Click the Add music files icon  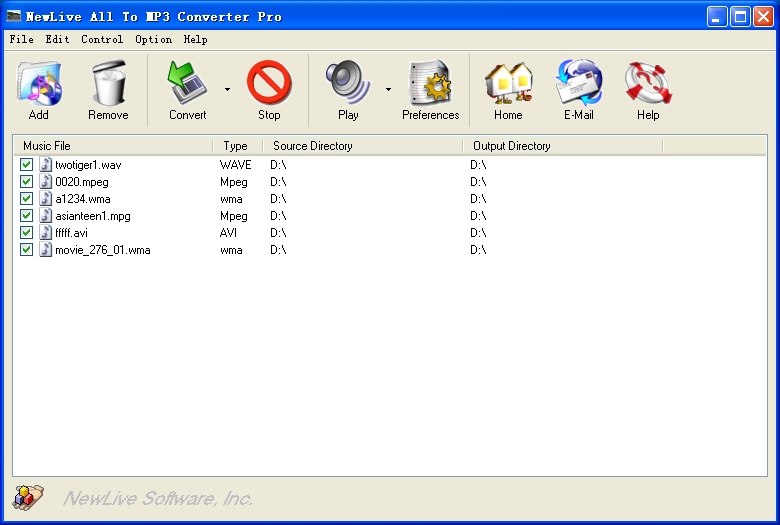tap(39, 84)
